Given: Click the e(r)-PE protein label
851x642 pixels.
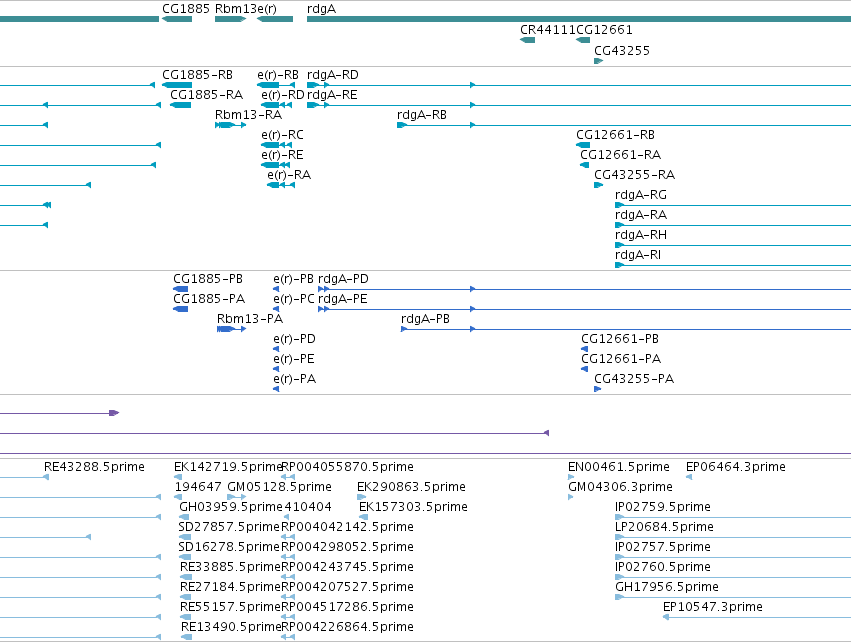Looking at the screenshot, I should [x=294, y=359].
